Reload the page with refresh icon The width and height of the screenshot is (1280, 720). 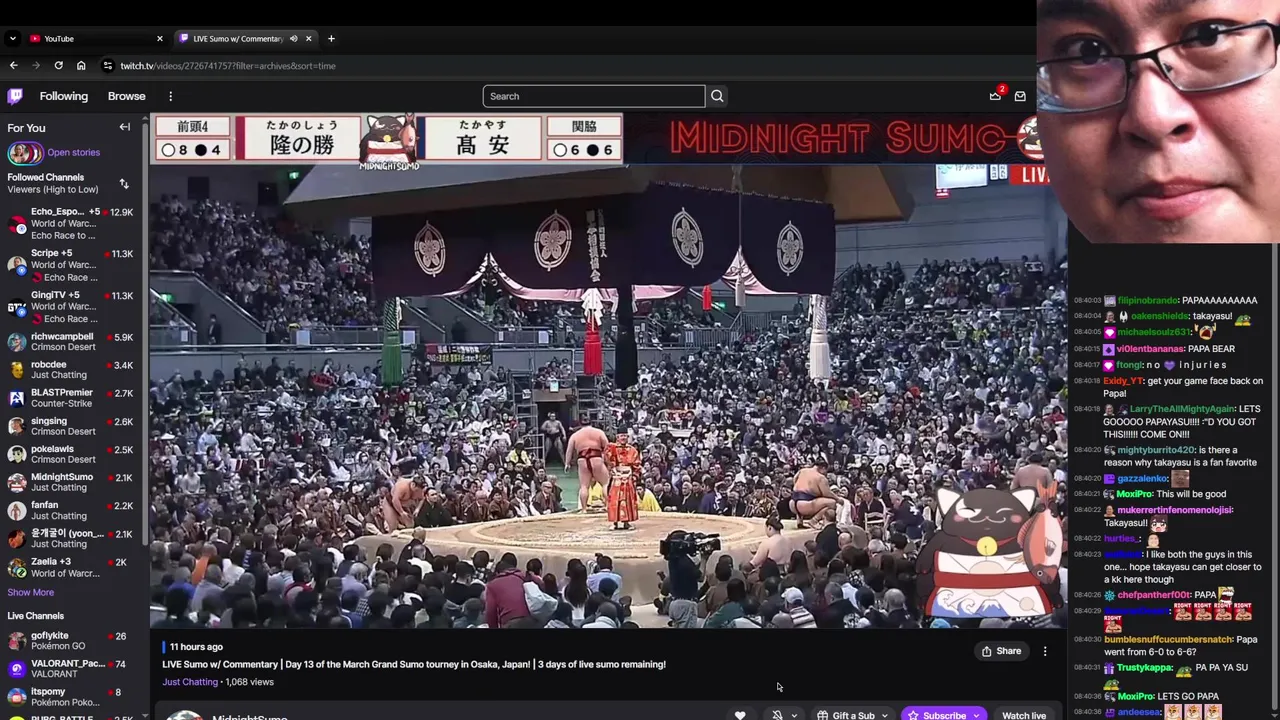[x=59, y=65]
